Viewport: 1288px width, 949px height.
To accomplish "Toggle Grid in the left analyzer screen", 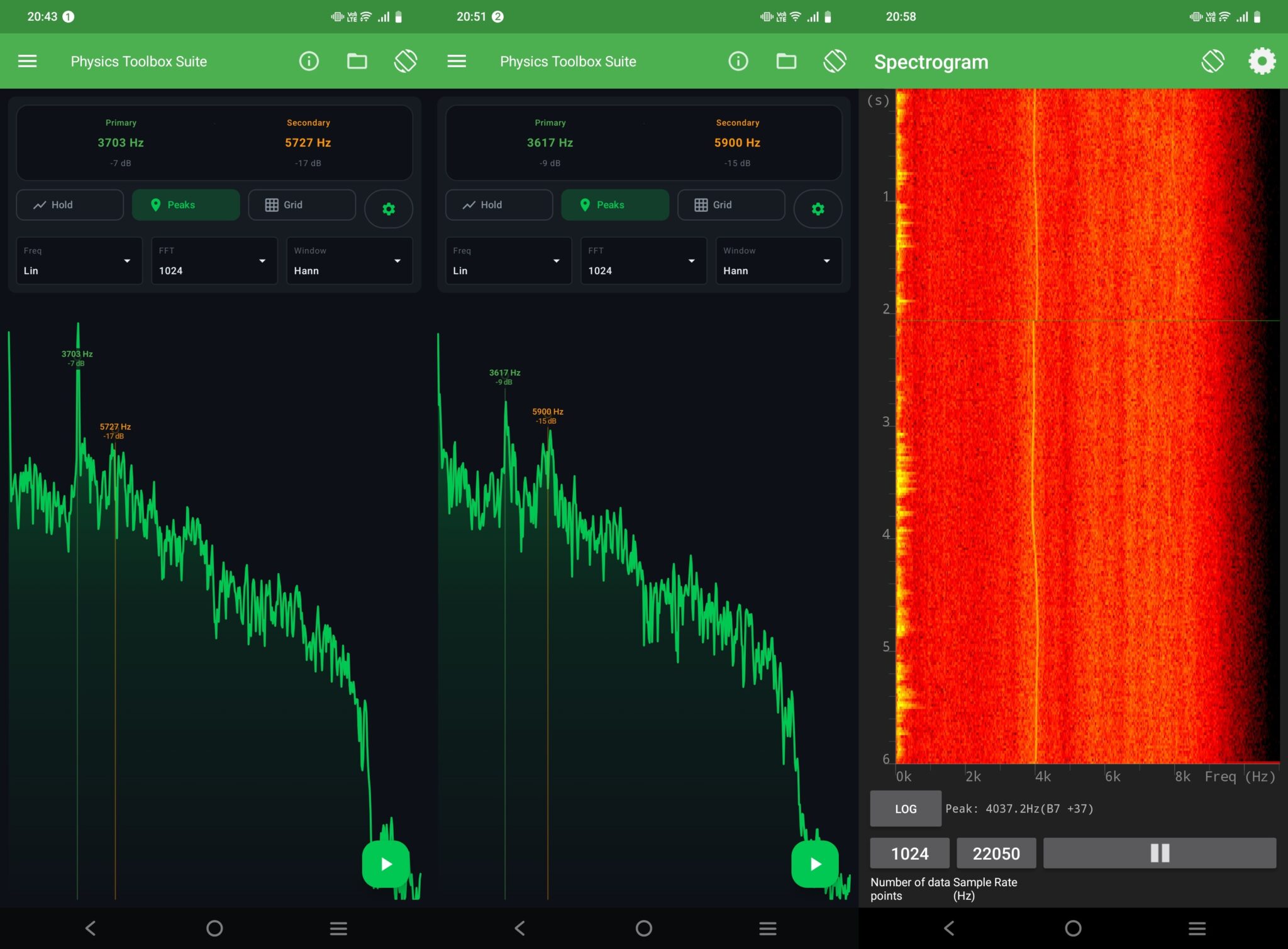I will point(302,205).
